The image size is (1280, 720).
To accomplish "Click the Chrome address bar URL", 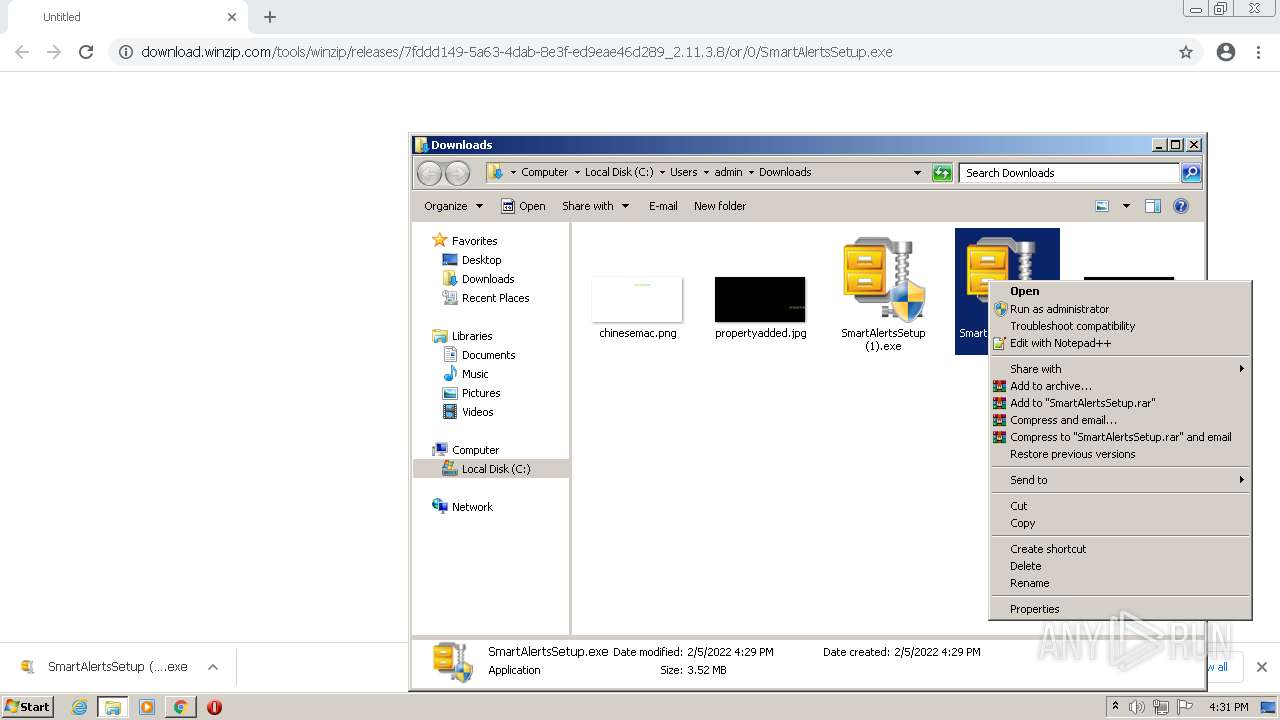I will 517,52.
